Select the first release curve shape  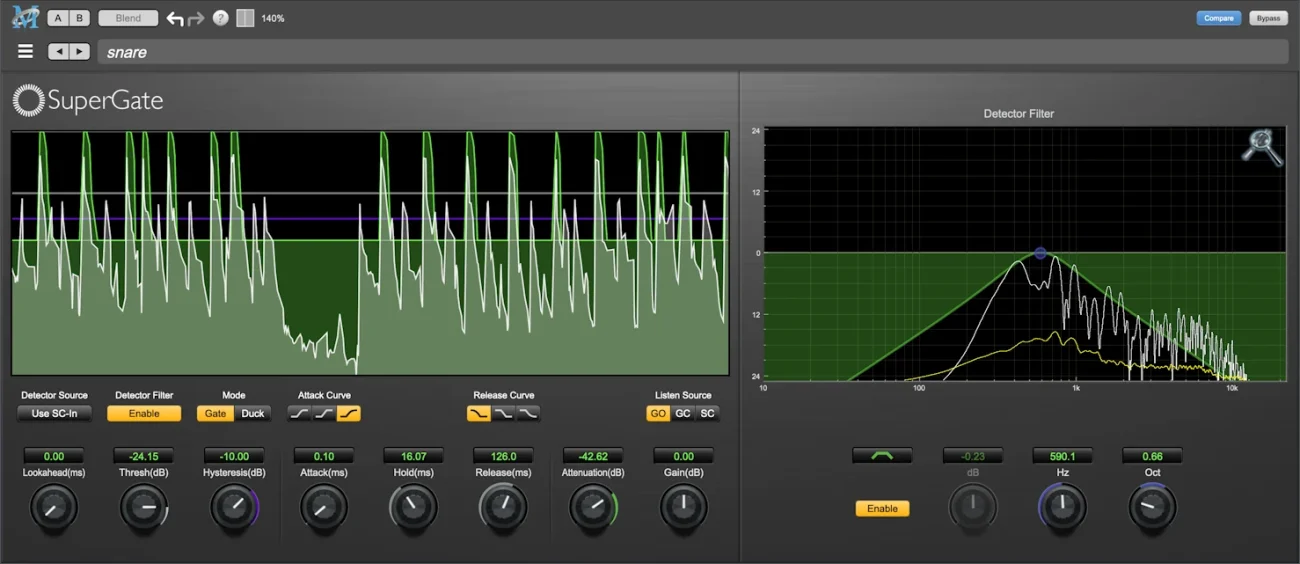pos(479,413)
